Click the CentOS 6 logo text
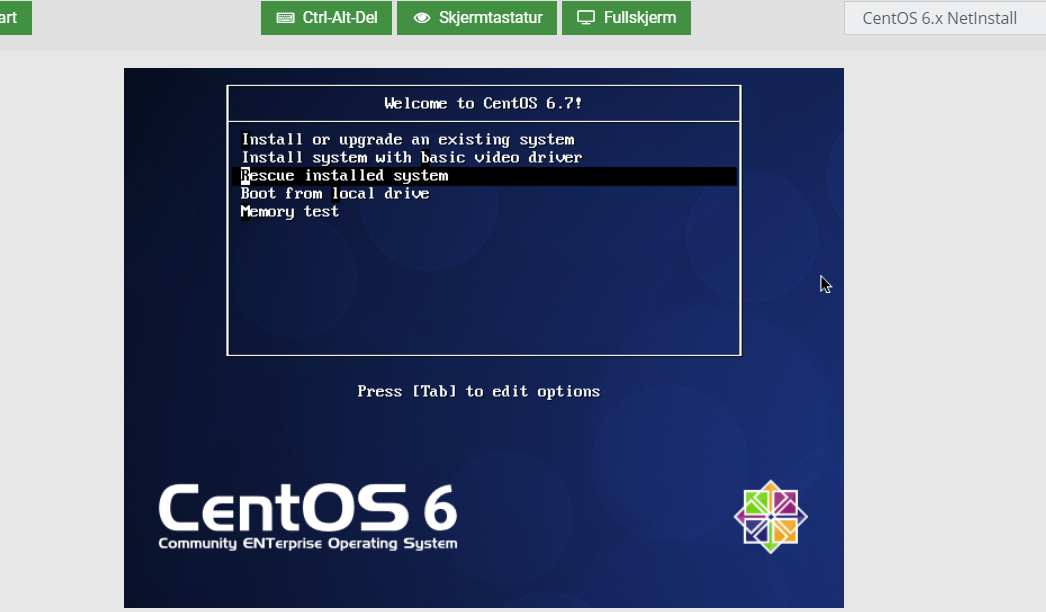The height and width of the screenshot is (612, 1046). click(x=308, y=507)
